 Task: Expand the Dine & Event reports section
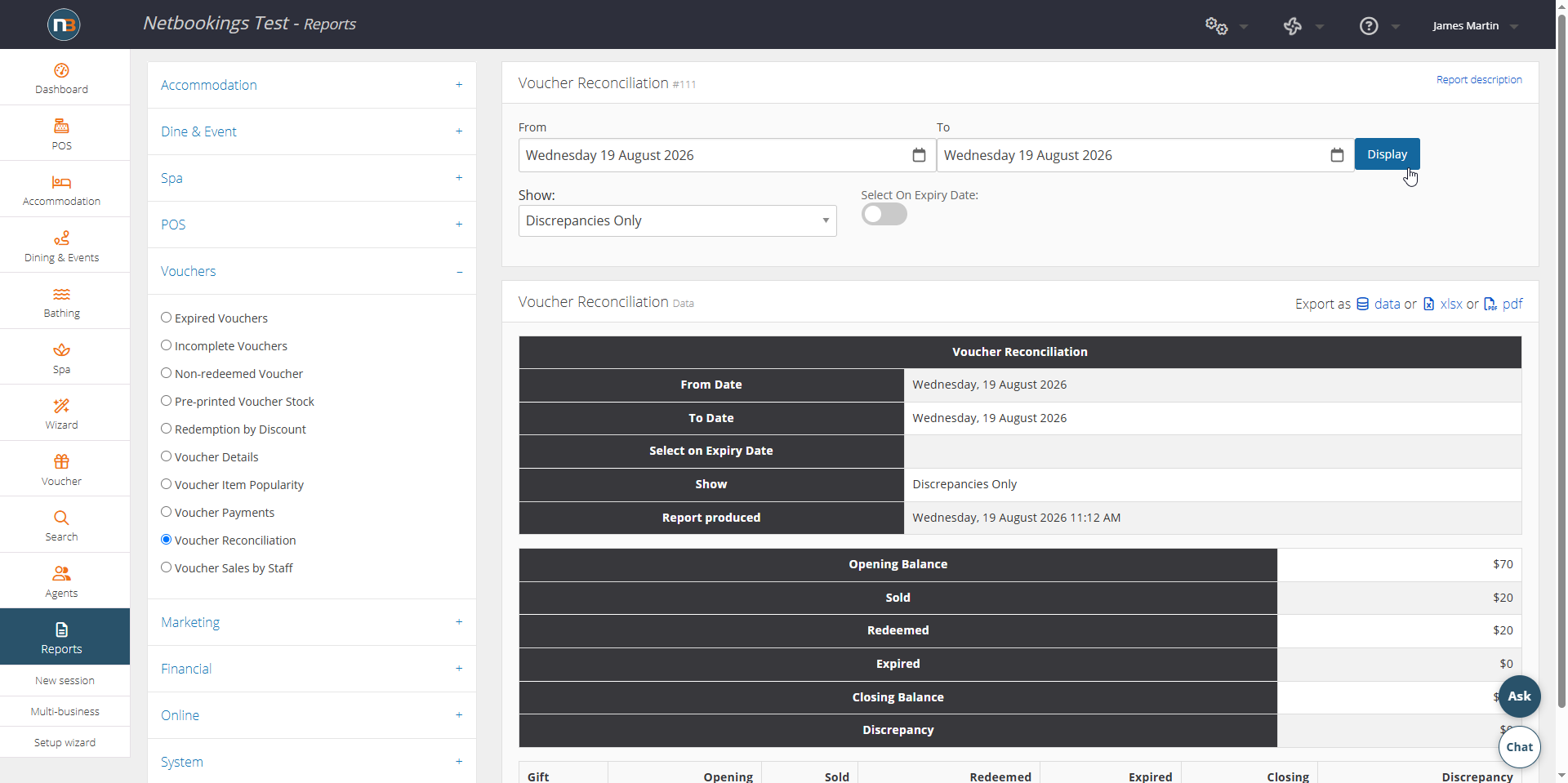pos(312,131)
